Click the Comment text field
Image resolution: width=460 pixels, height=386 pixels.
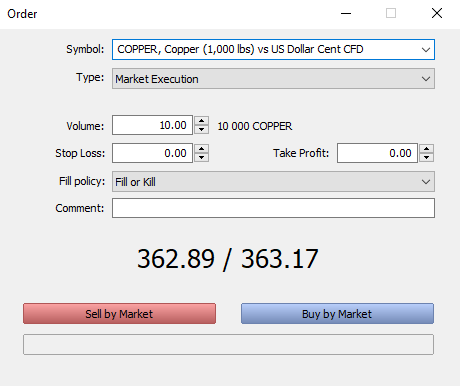[273, 208]
